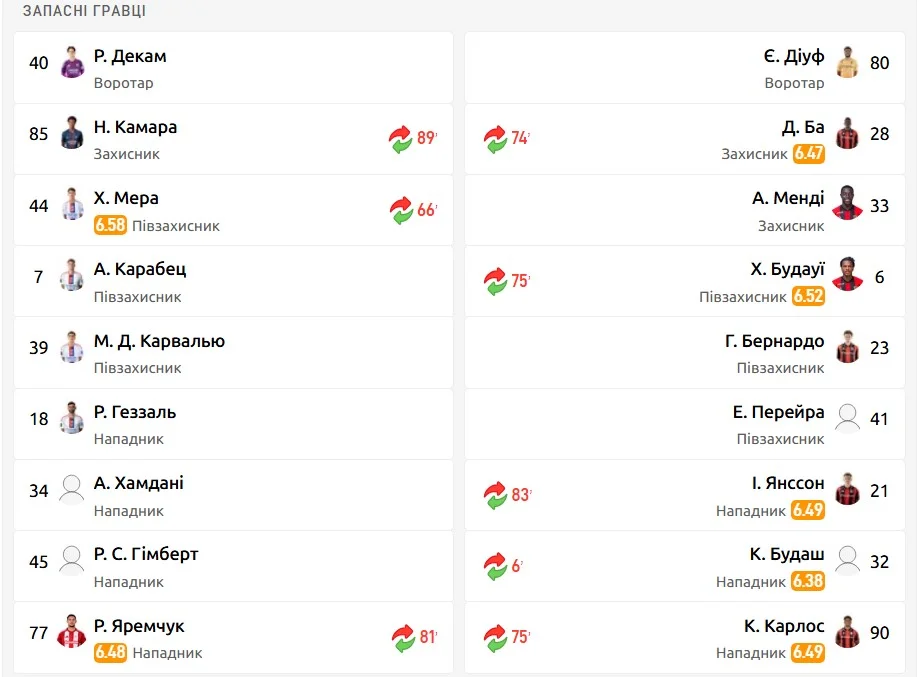The width and height of the screenshot is (919, 677).
Task: Click substitution icon at 81' for Р. Яремчук
Action: pyautogui.click(x=401, y=637)
